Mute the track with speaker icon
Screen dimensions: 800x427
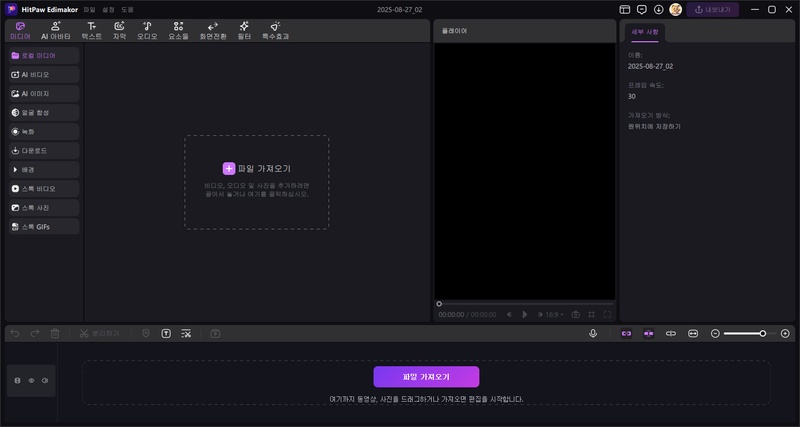point(45,381)
